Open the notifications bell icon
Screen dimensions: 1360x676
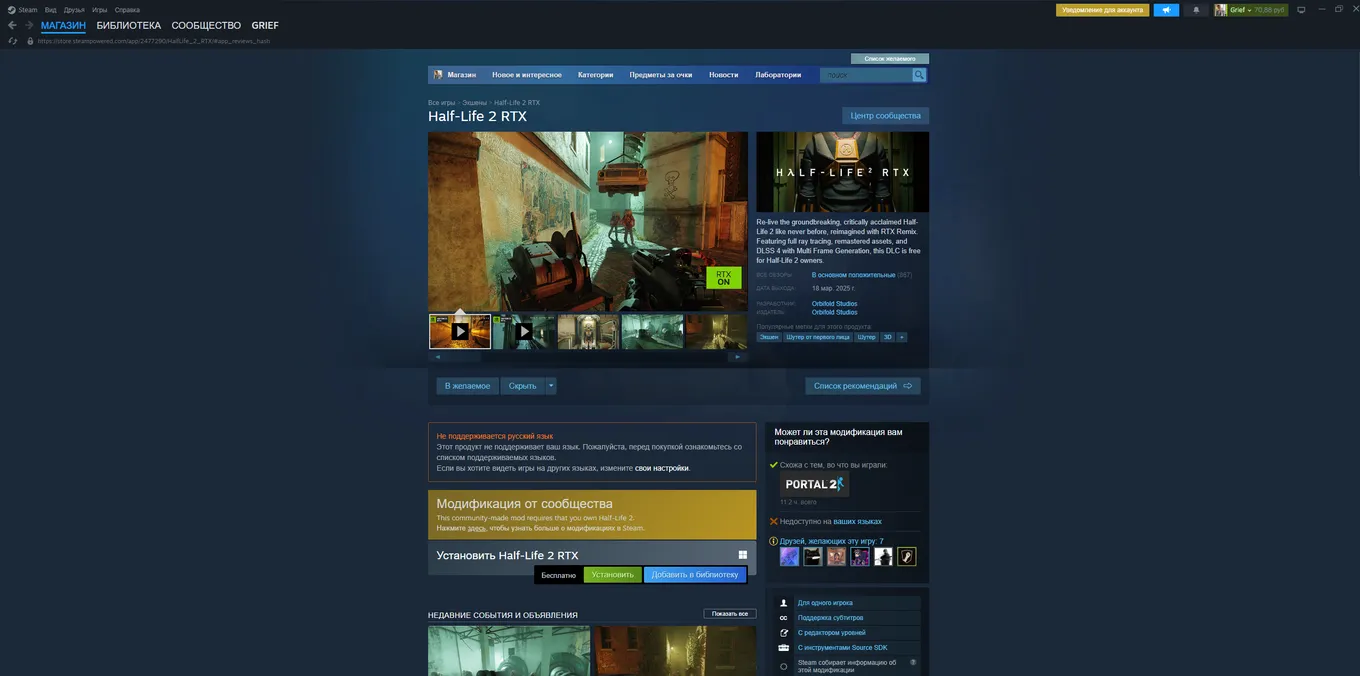[1196, 10]
